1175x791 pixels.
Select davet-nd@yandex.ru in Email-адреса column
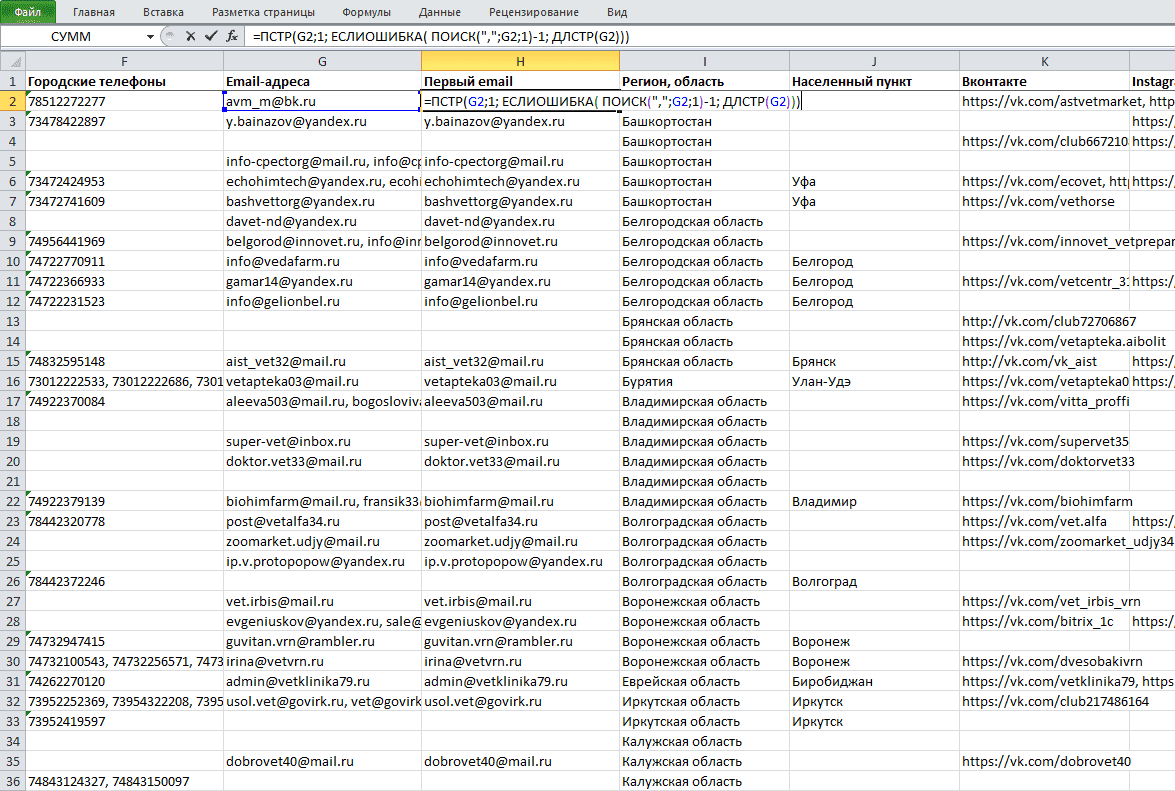click(322, 222)
